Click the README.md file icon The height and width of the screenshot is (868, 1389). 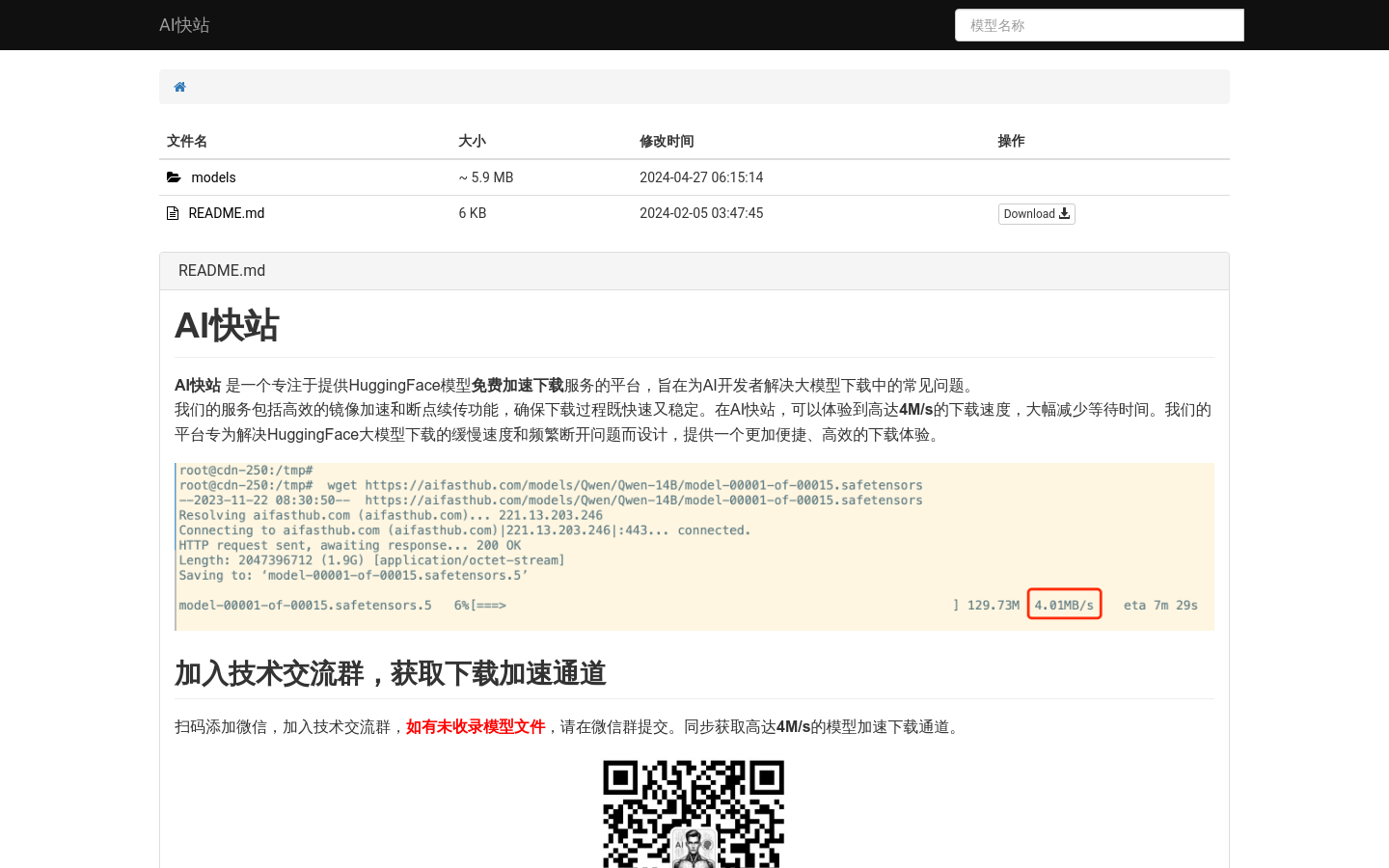pyautogui.click(x=173, y=213)
